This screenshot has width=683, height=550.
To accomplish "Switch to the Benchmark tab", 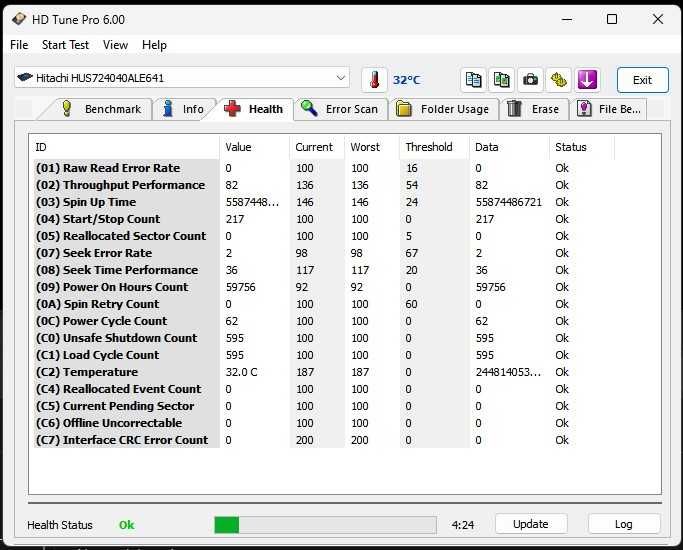I will click(x=100, y=109).
